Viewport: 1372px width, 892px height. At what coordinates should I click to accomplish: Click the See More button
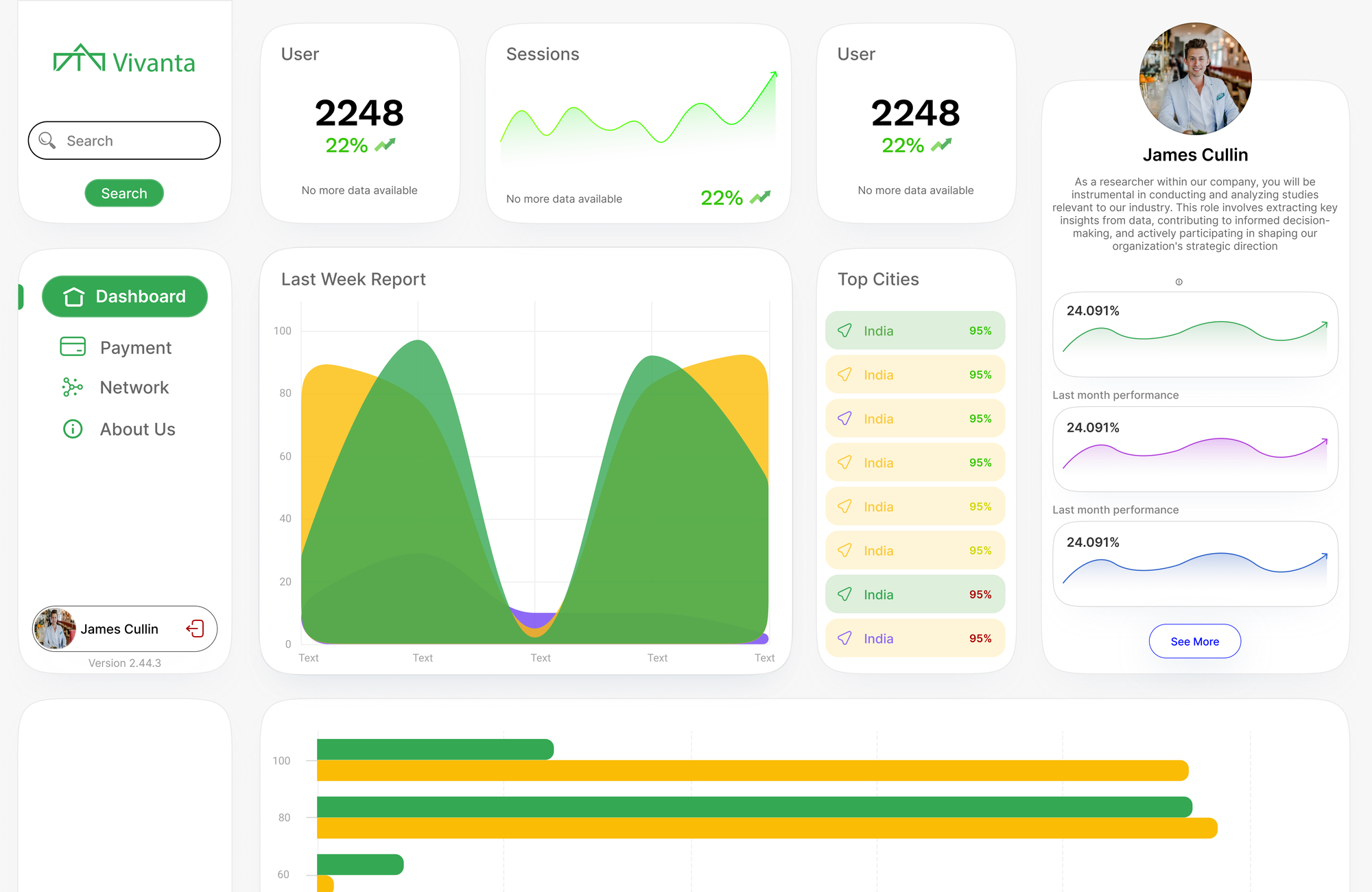coord(1194,641)
